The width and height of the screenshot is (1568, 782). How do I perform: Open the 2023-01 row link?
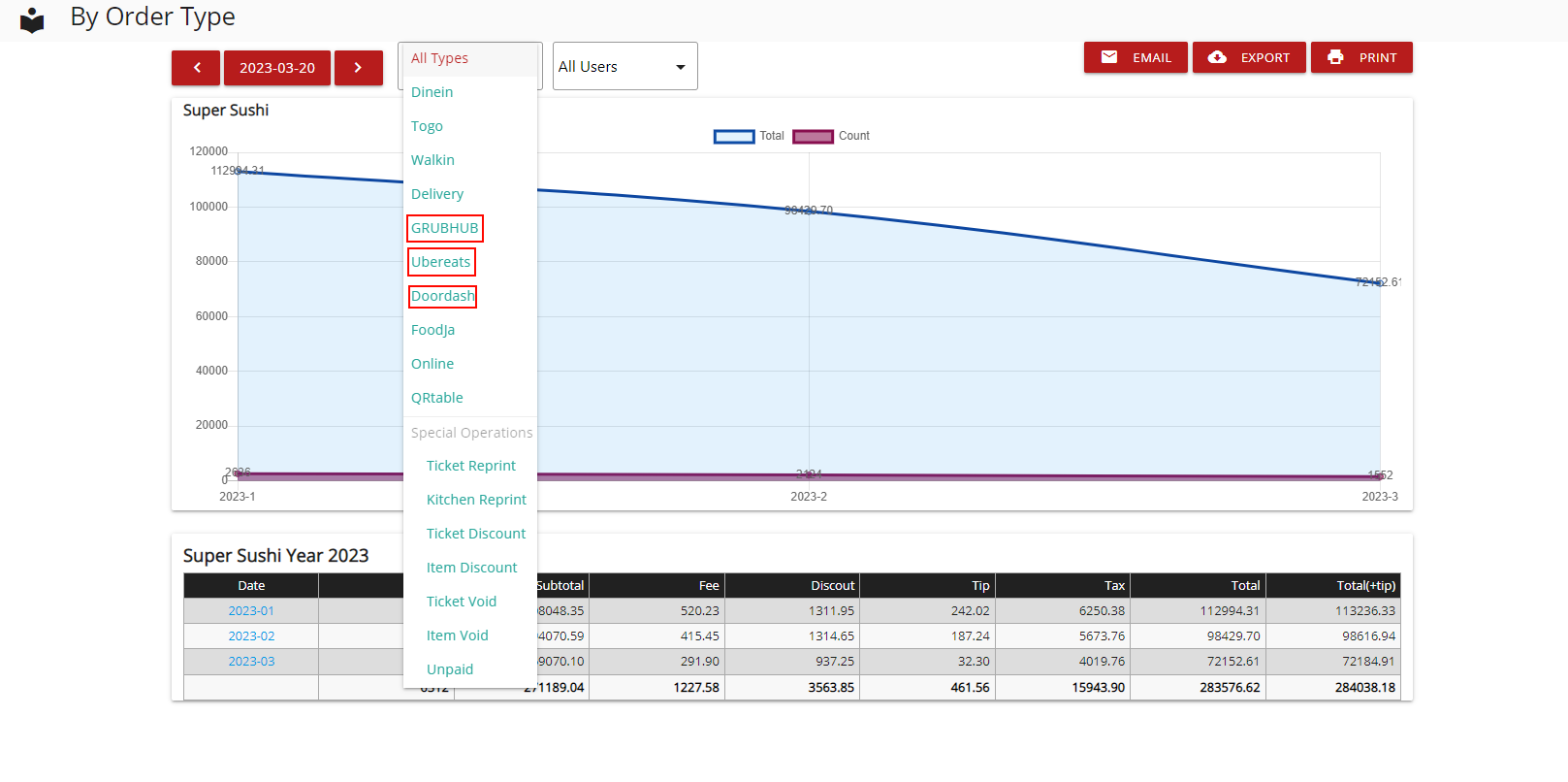point(251,611)
